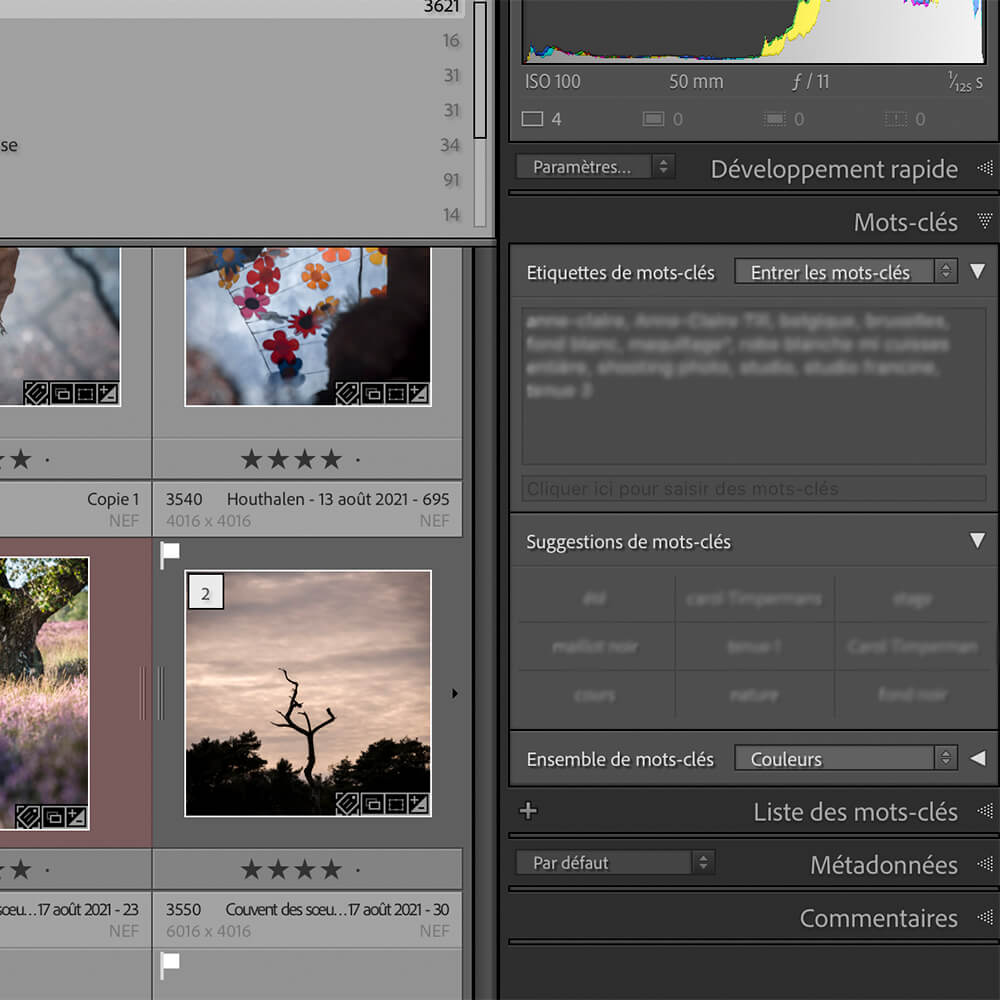This screenshot has height=1000, width=1000.
Task: Set first star under flower photo
Action: click(x=251, y=459)
